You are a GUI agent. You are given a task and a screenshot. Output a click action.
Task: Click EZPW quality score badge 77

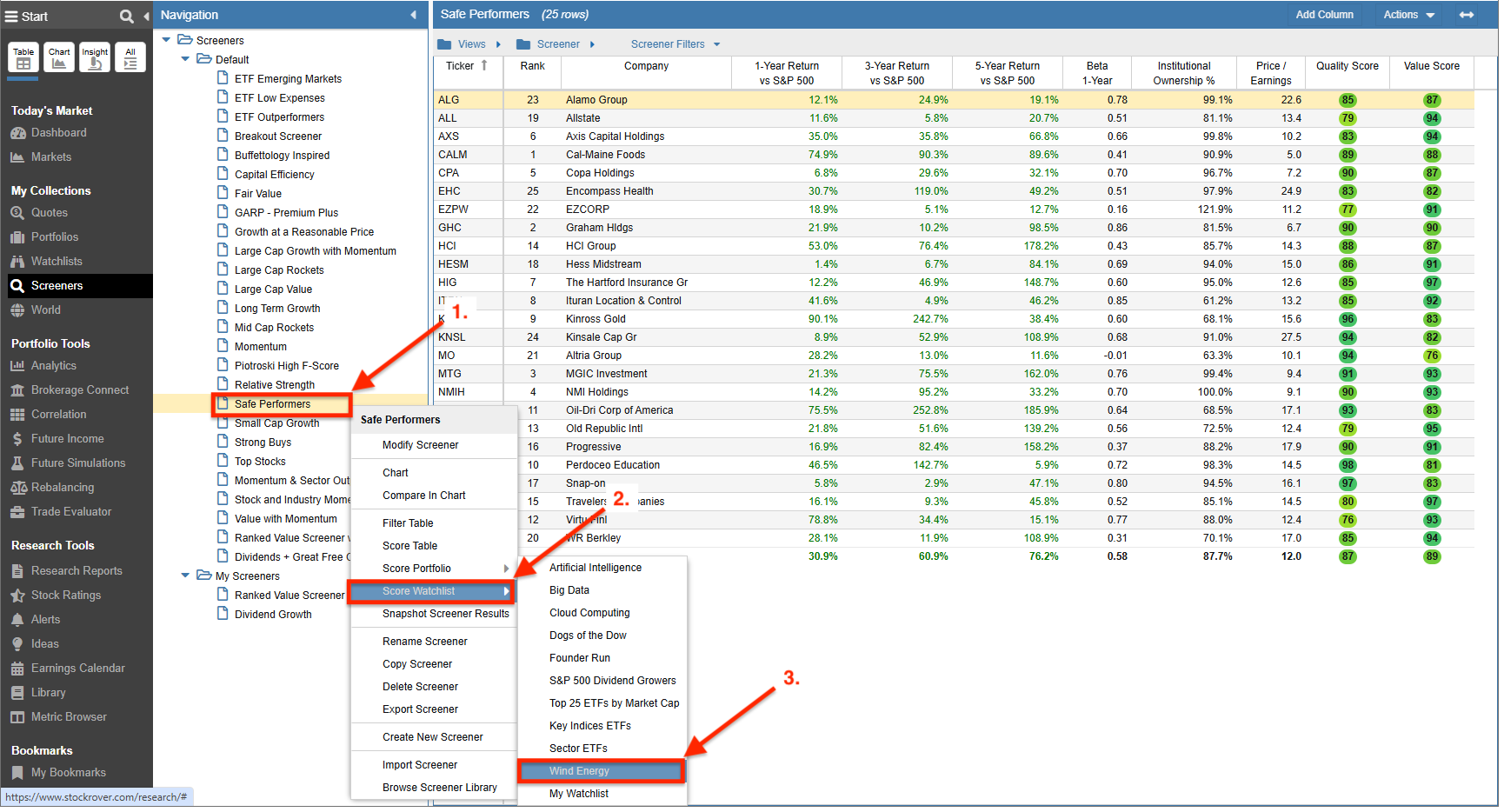tap(1347, 210)
